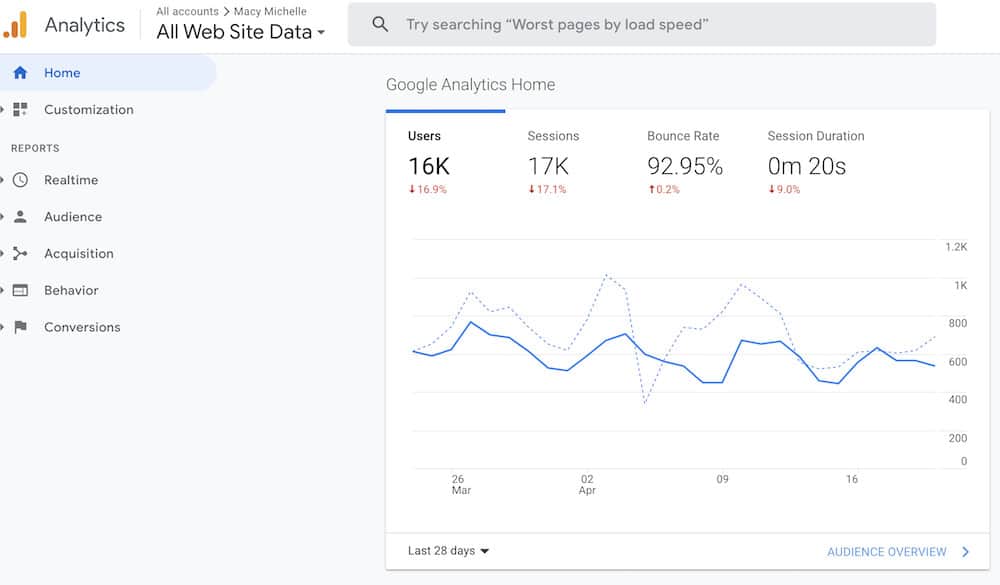Click the 1.2K y-axis label
Viewport: 1000px width, 585px height.
[x=956, y=247]
